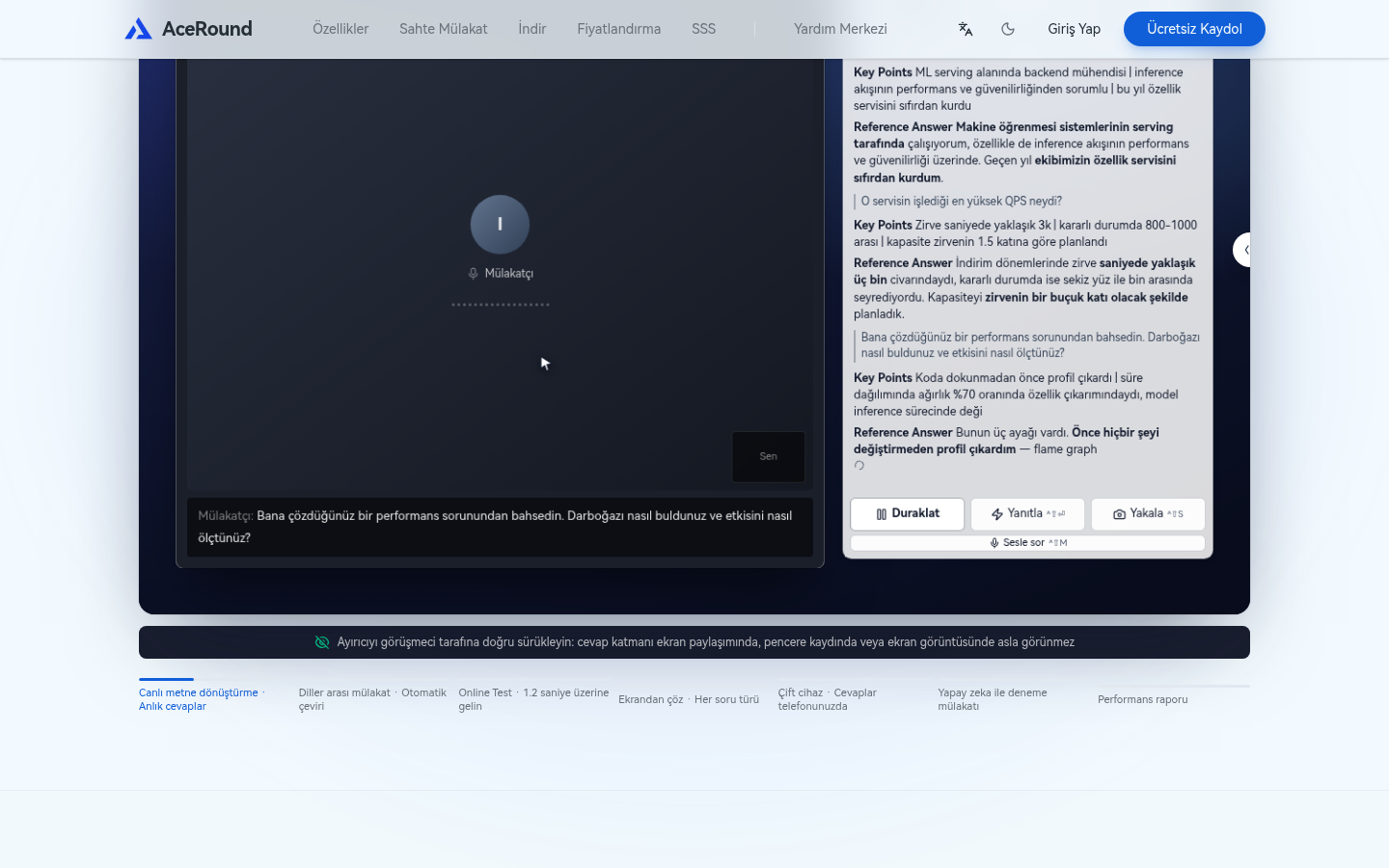Click the Sen video thumbnail
This screenshot has height=868, width=1389.
point(769,457)
